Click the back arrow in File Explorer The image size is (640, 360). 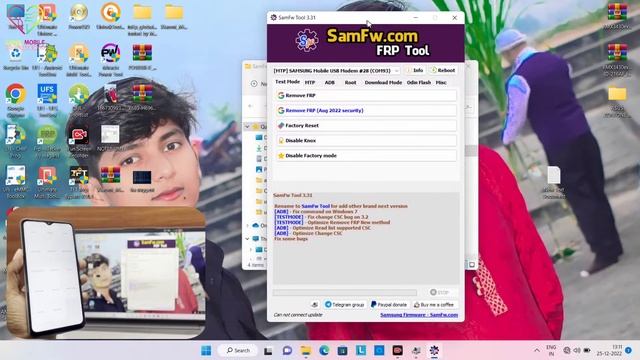point(251,106)
